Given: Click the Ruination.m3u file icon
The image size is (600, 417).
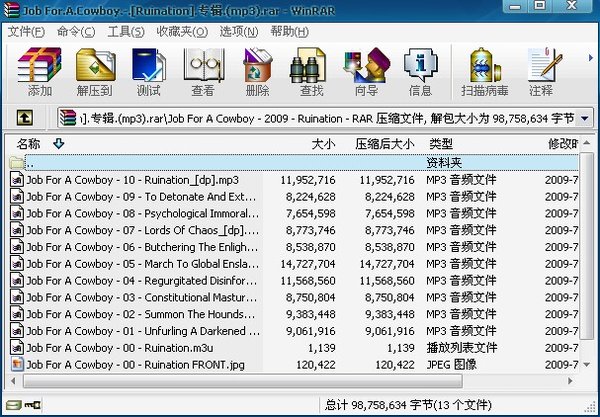Looking at the screenshot, I should [17, 347].
